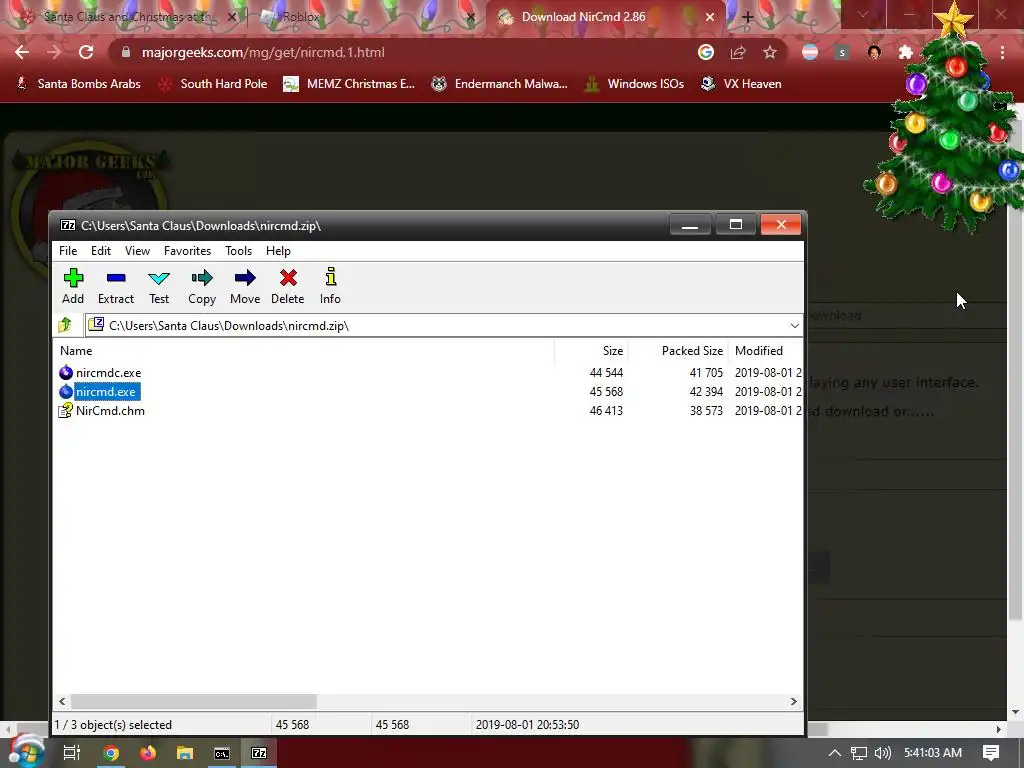Sort file list by Name column
Screen dimensions: 1024x768
304,351
